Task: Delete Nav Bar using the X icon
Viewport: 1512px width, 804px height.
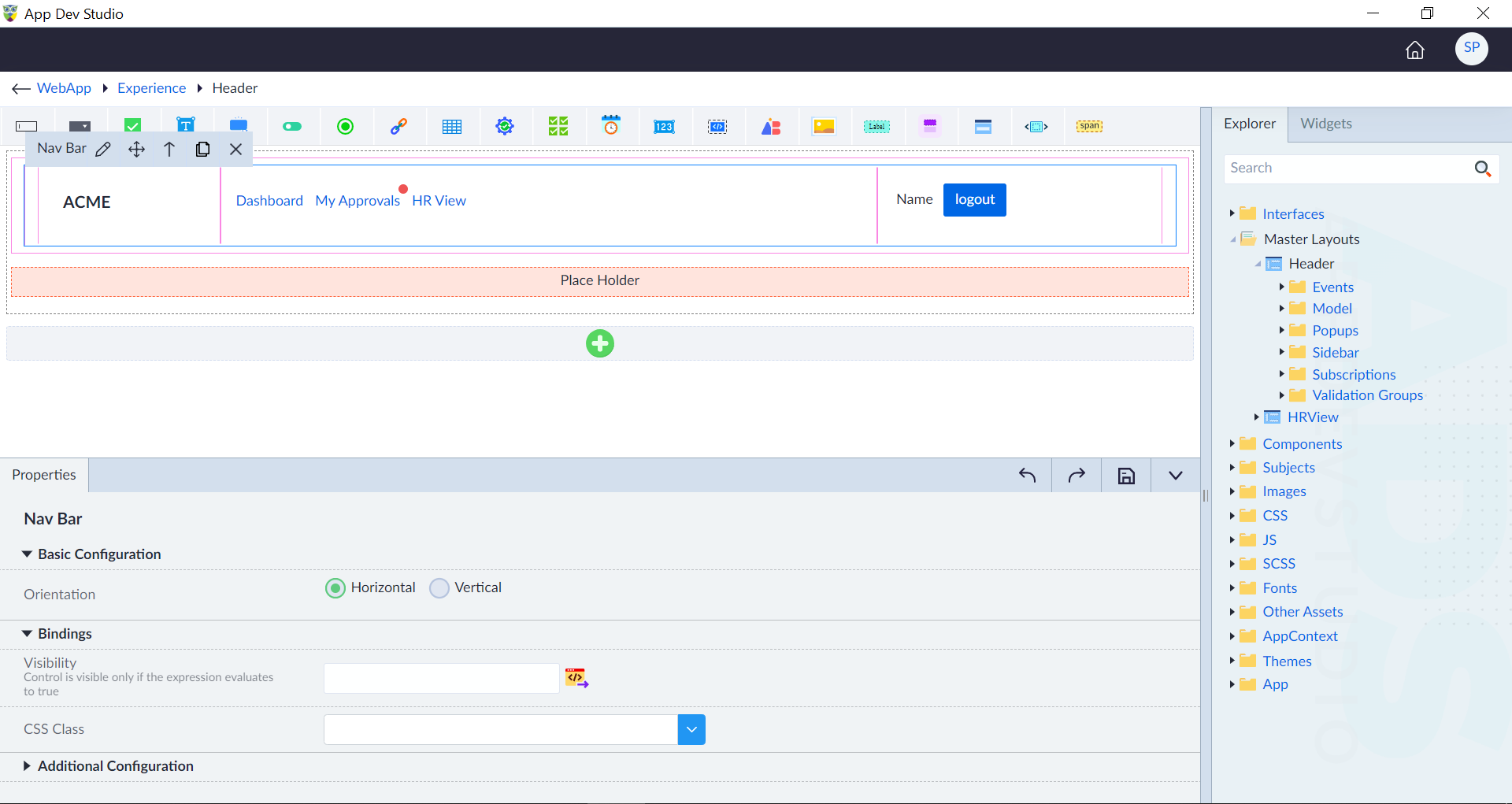Action: pyautogui.click(x=235, y=149)
